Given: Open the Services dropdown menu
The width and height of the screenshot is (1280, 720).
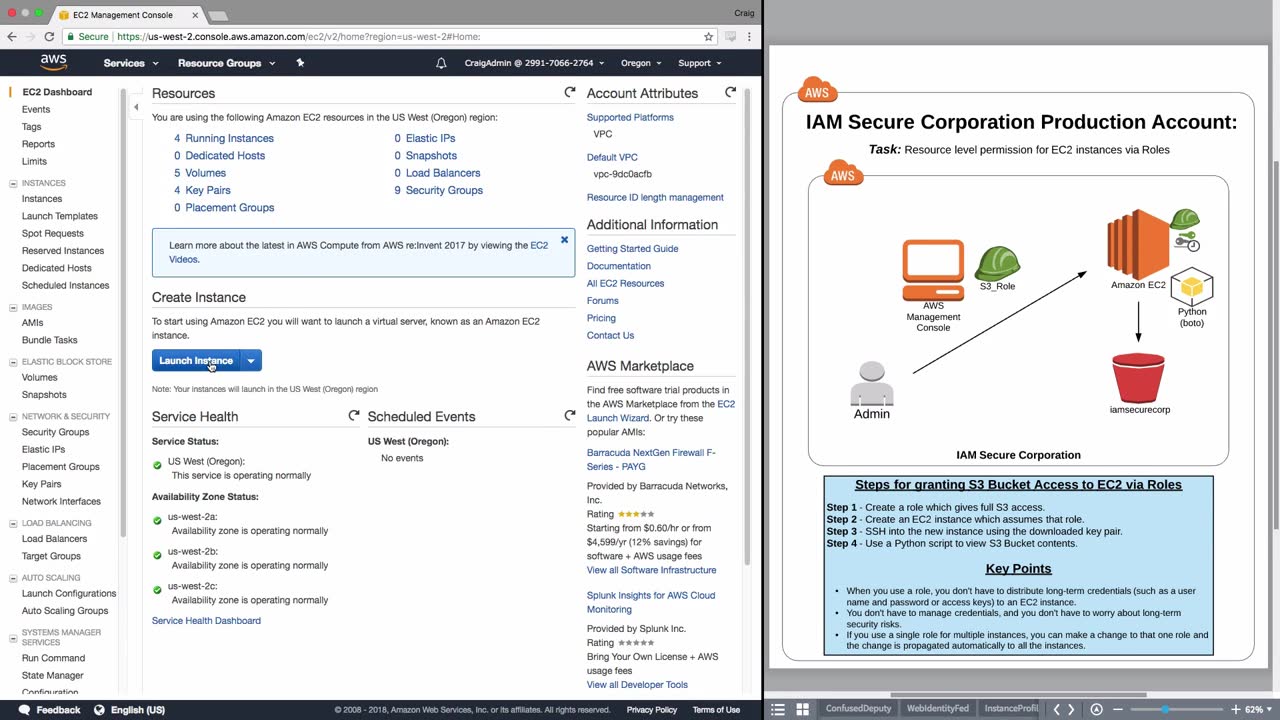Looking at the screenshot, I should point(131,63).
